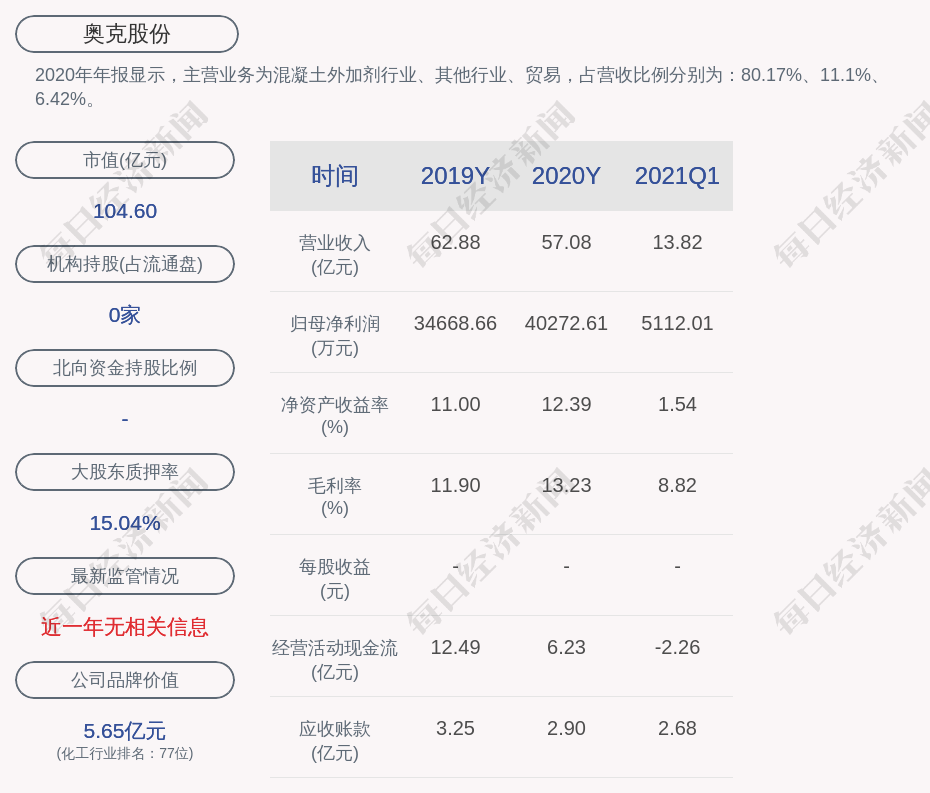Click the 40272.61 net profit cell

tap(566, 324)
